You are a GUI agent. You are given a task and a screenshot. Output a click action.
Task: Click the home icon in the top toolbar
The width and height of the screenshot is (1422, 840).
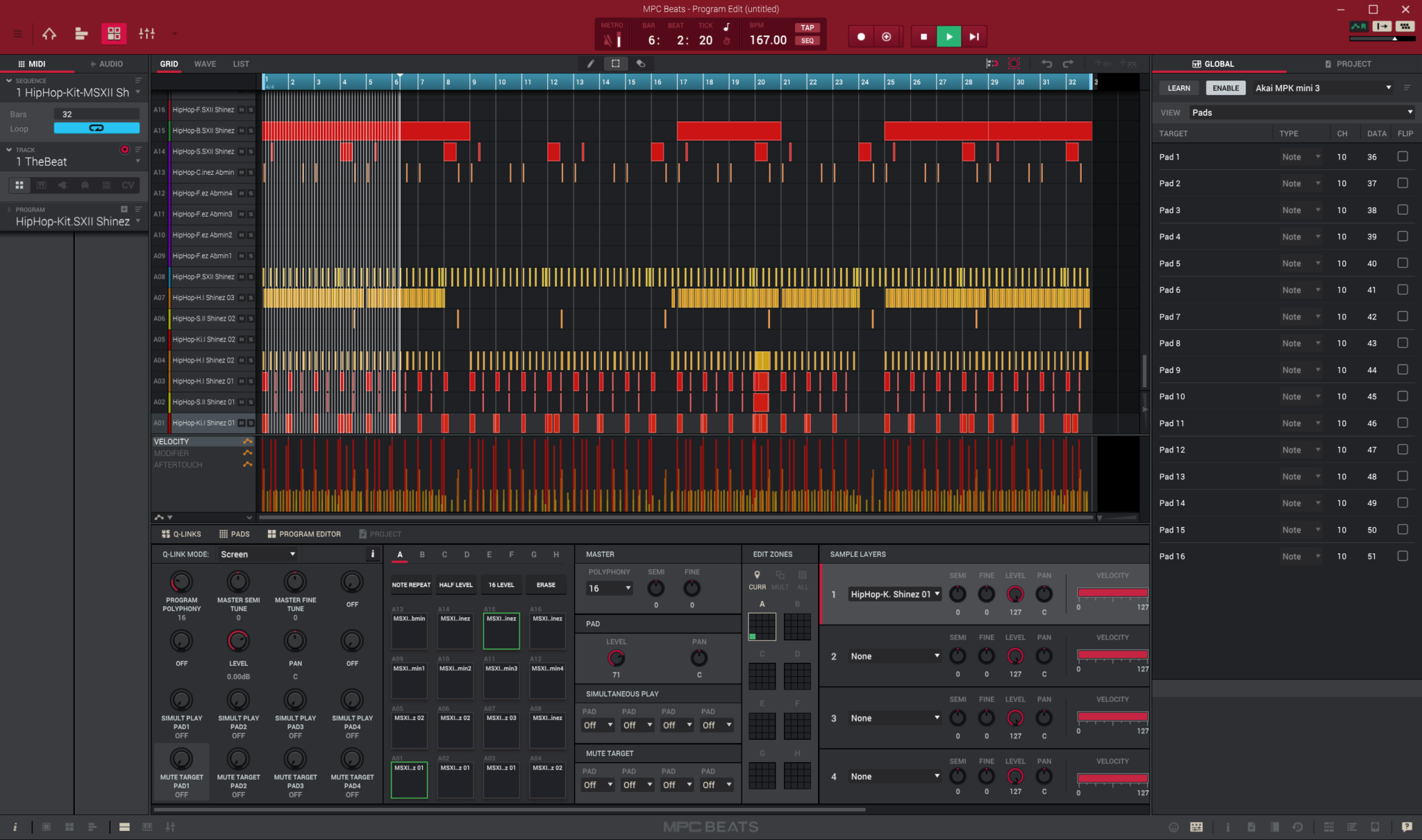(49, 33)
